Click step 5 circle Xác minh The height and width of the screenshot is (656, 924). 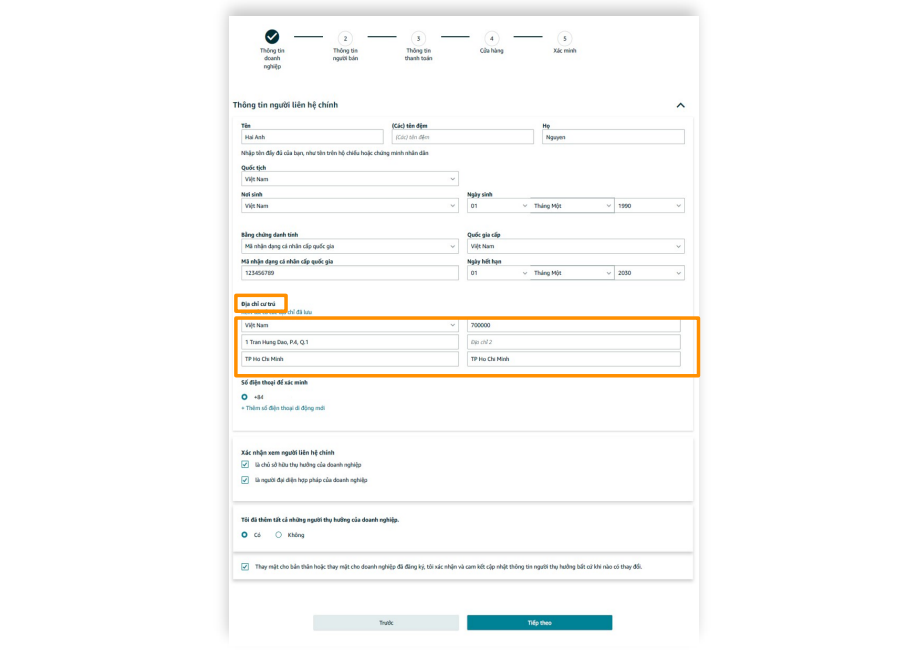click(565, 38)
